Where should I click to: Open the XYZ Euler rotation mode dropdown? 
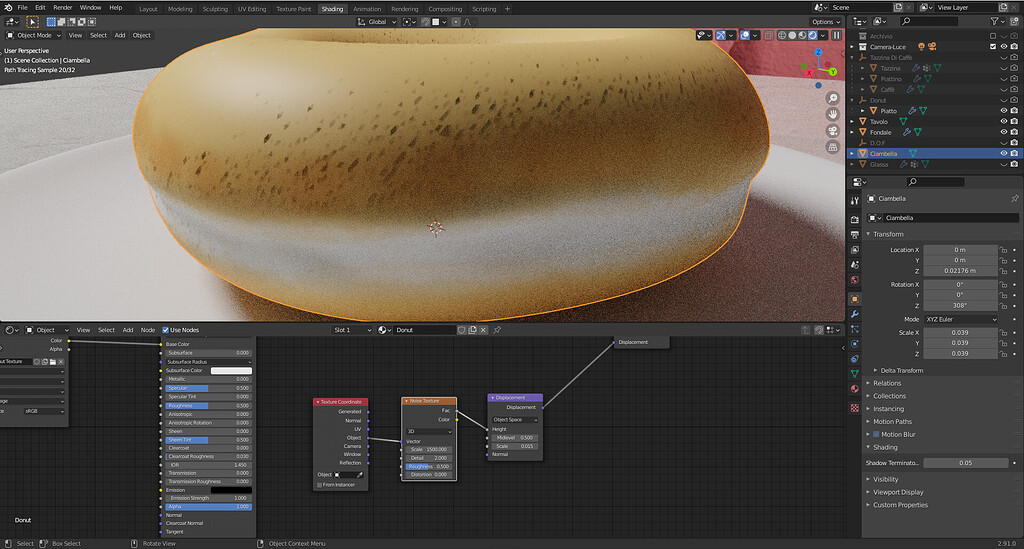[961, 320]
